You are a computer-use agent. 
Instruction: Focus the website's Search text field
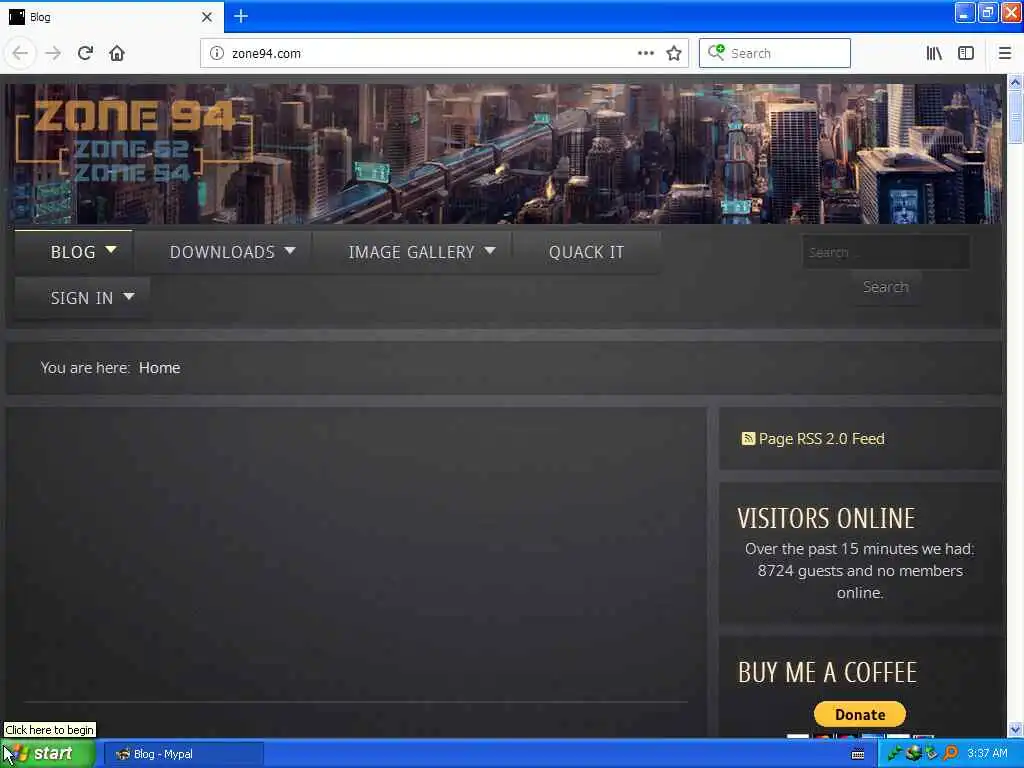coord(886,252)
